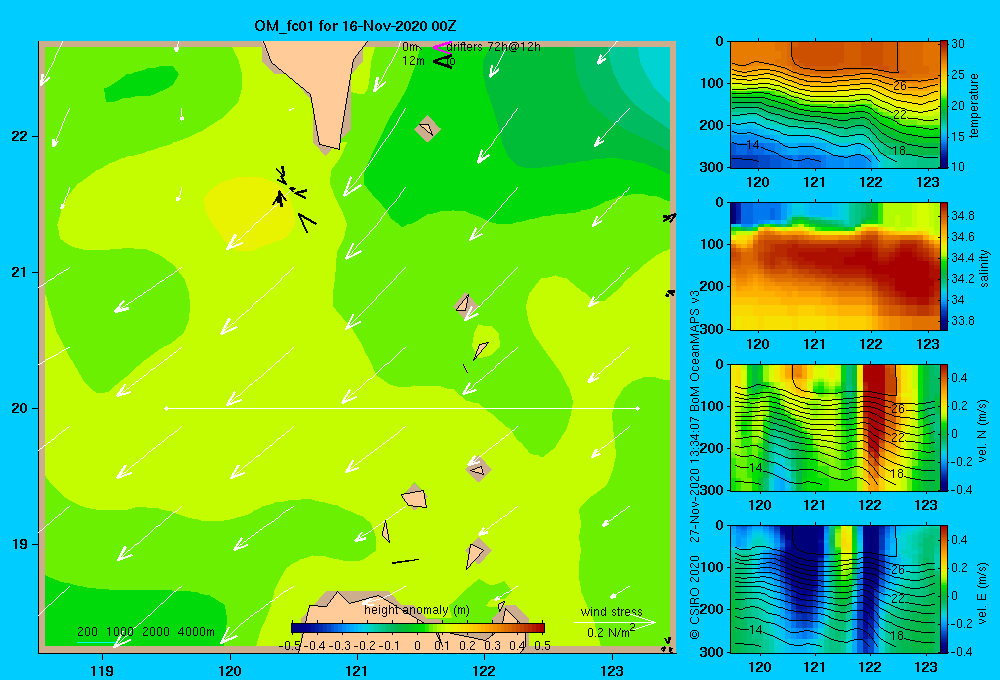Click the temperature colorbar
This screenshot has height=680, width=1000.
(944, 105)
